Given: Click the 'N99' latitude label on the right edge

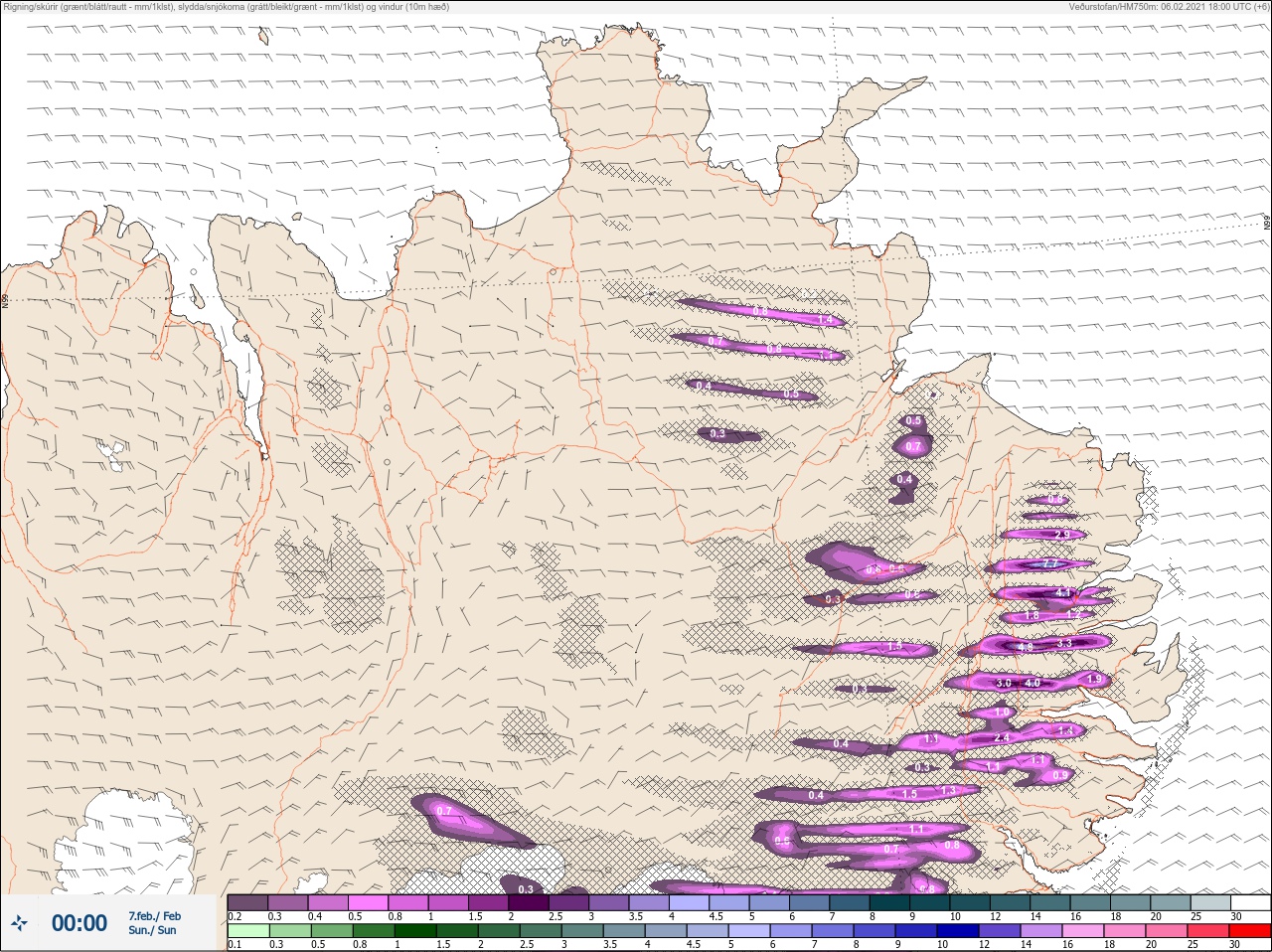Looking at the screenshot, I should point(1267,224).
